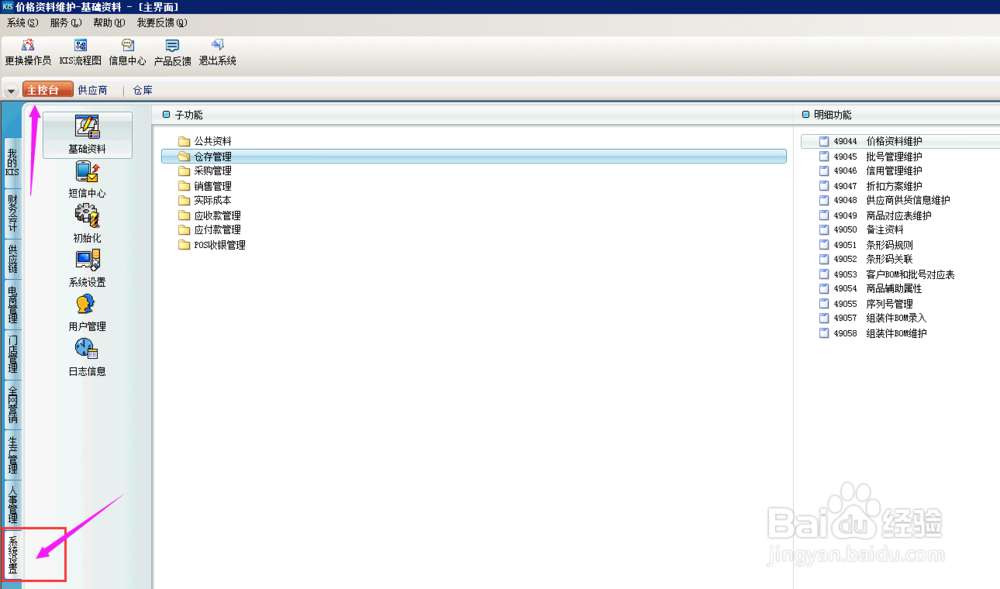Open the 服务(L) menu
This screenshot has width=1000, height=589.
pyautogui.click(x=66, y=23)
